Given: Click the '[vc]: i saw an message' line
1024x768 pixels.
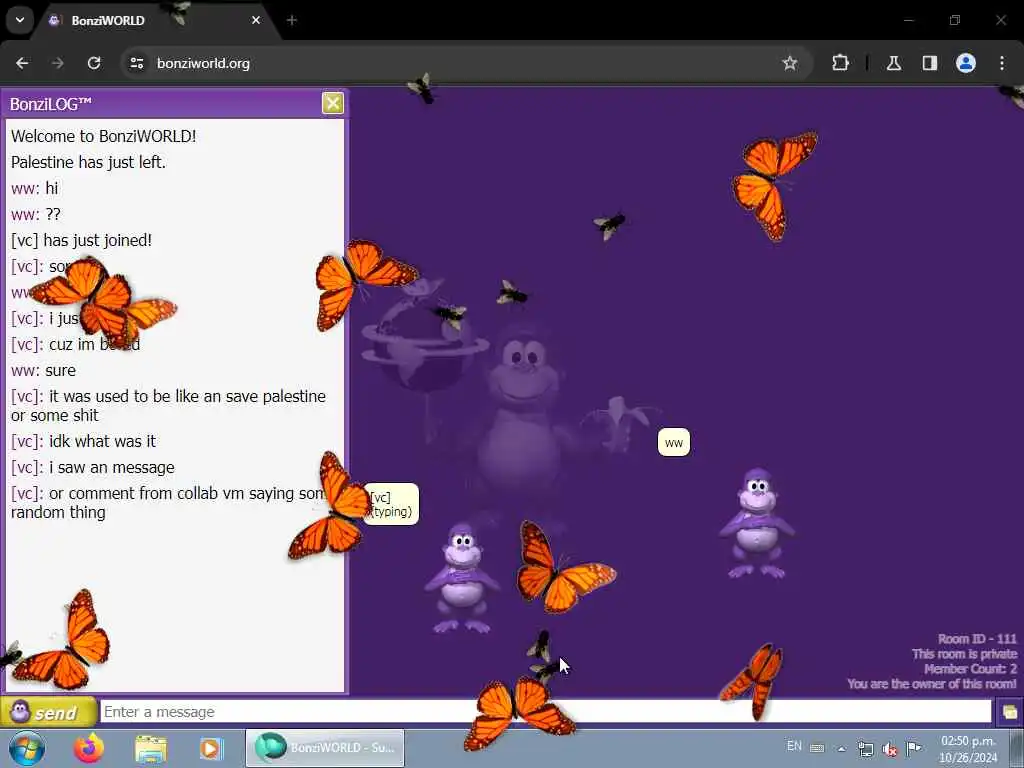Looking at the screenshot, I should point(93,468).
